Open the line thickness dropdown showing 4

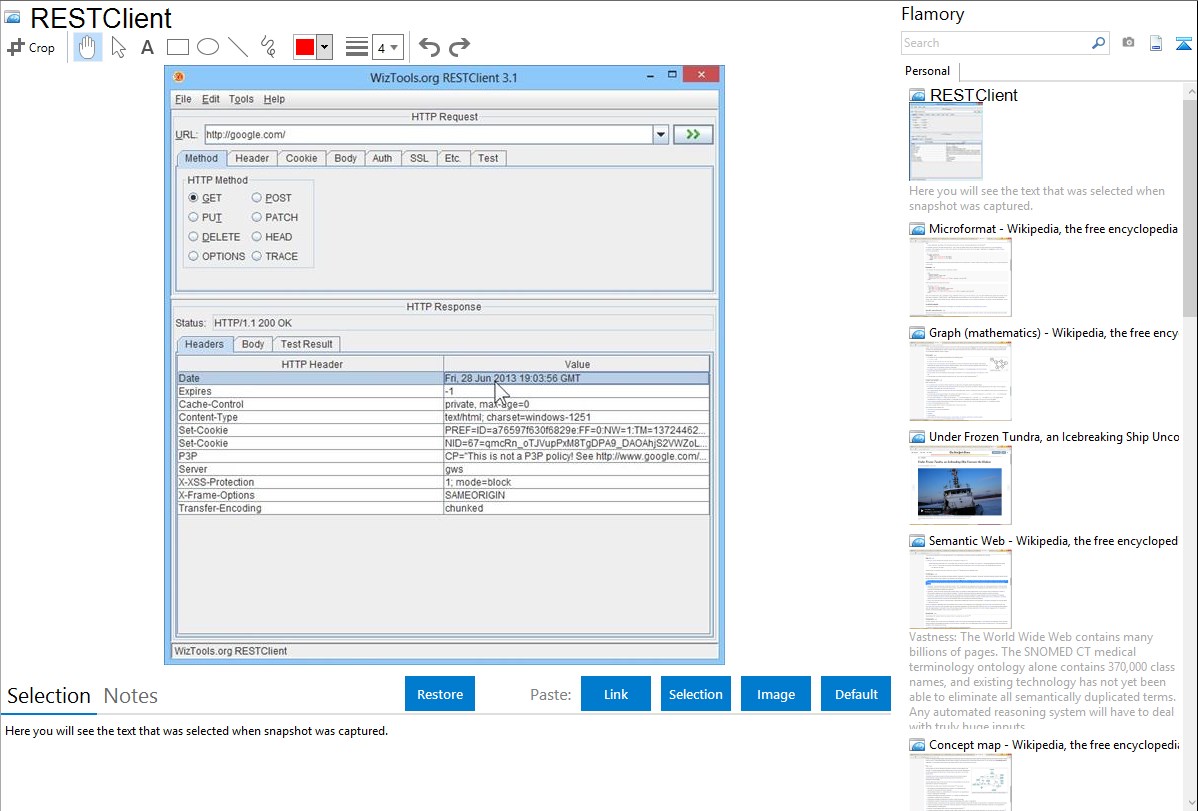(x=387, y=47)
